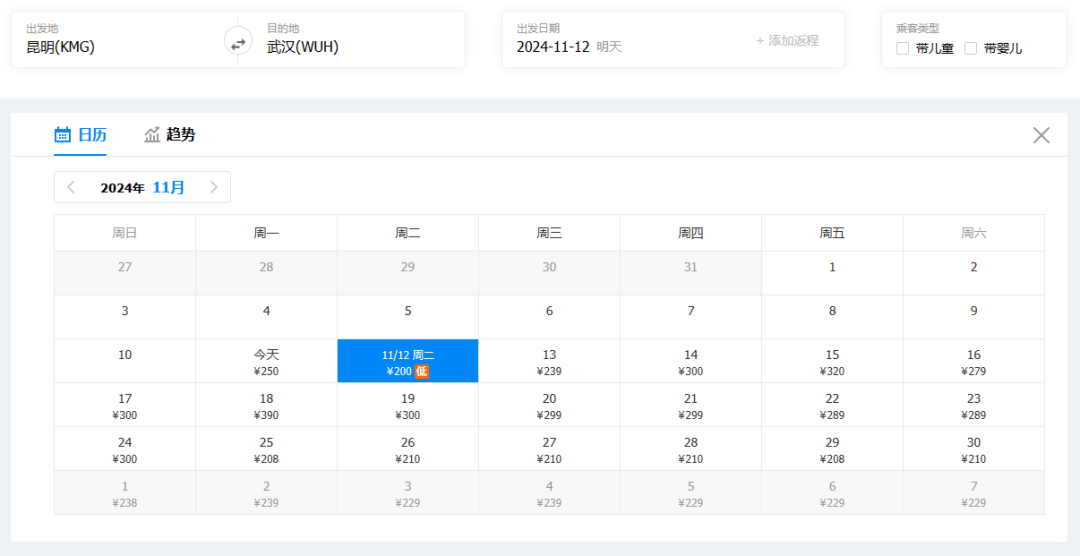
Task: Select November 25 priced ¥208
Action: (x=267, y=449)
